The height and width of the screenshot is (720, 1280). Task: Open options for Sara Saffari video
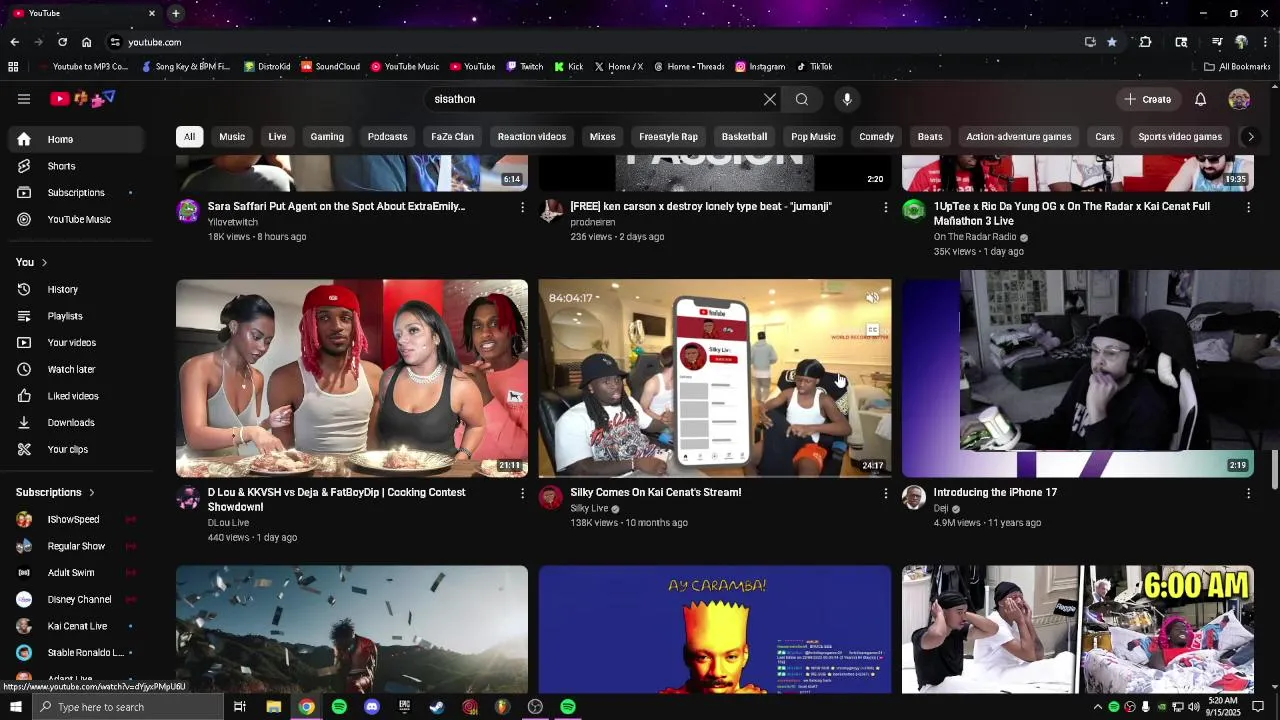522,207
